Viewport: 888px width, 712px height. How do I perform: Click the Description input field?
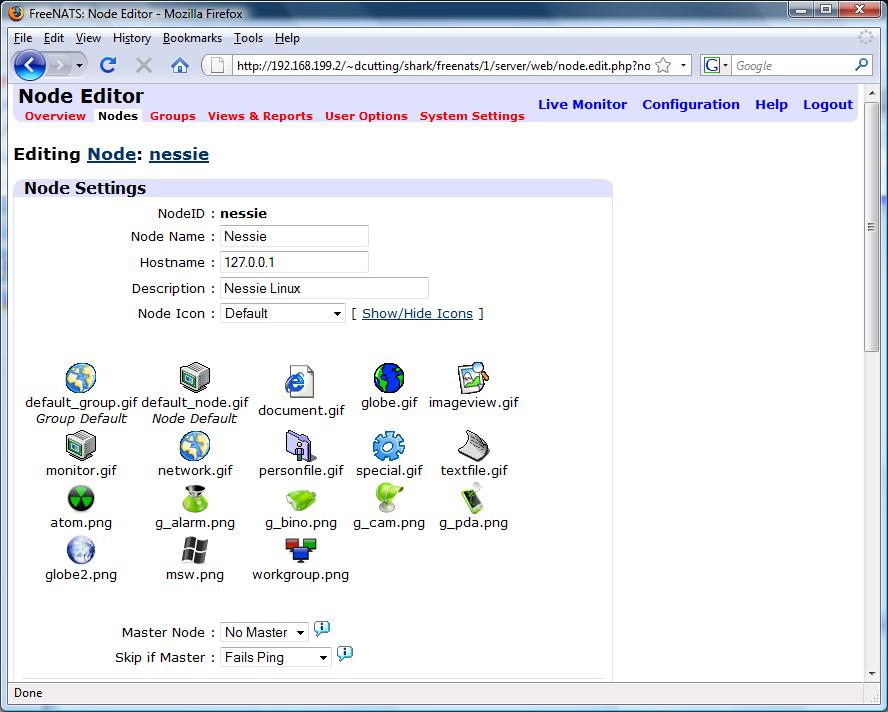324,288
